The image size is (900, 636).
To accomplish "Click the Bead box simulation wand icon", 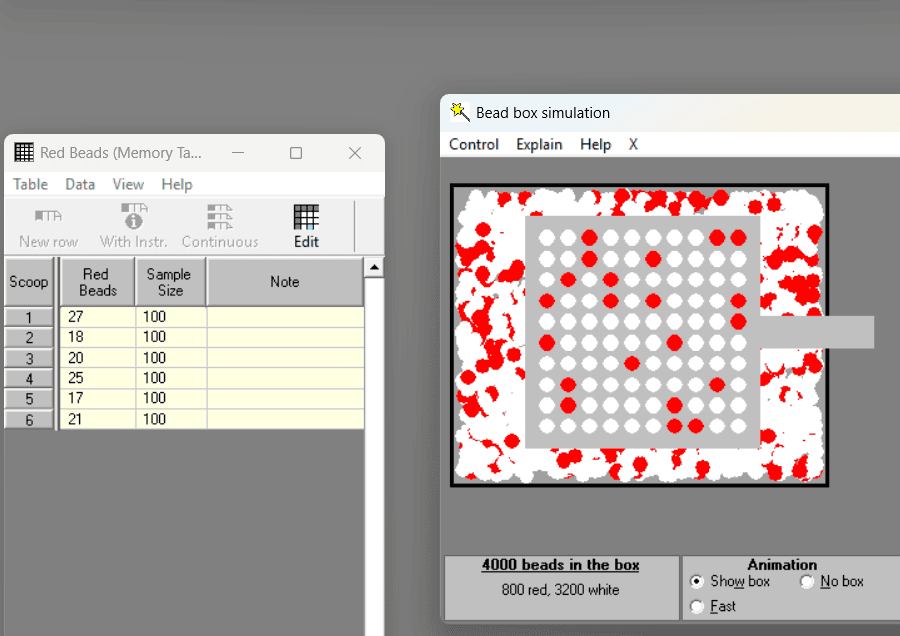I will point(460,112).
